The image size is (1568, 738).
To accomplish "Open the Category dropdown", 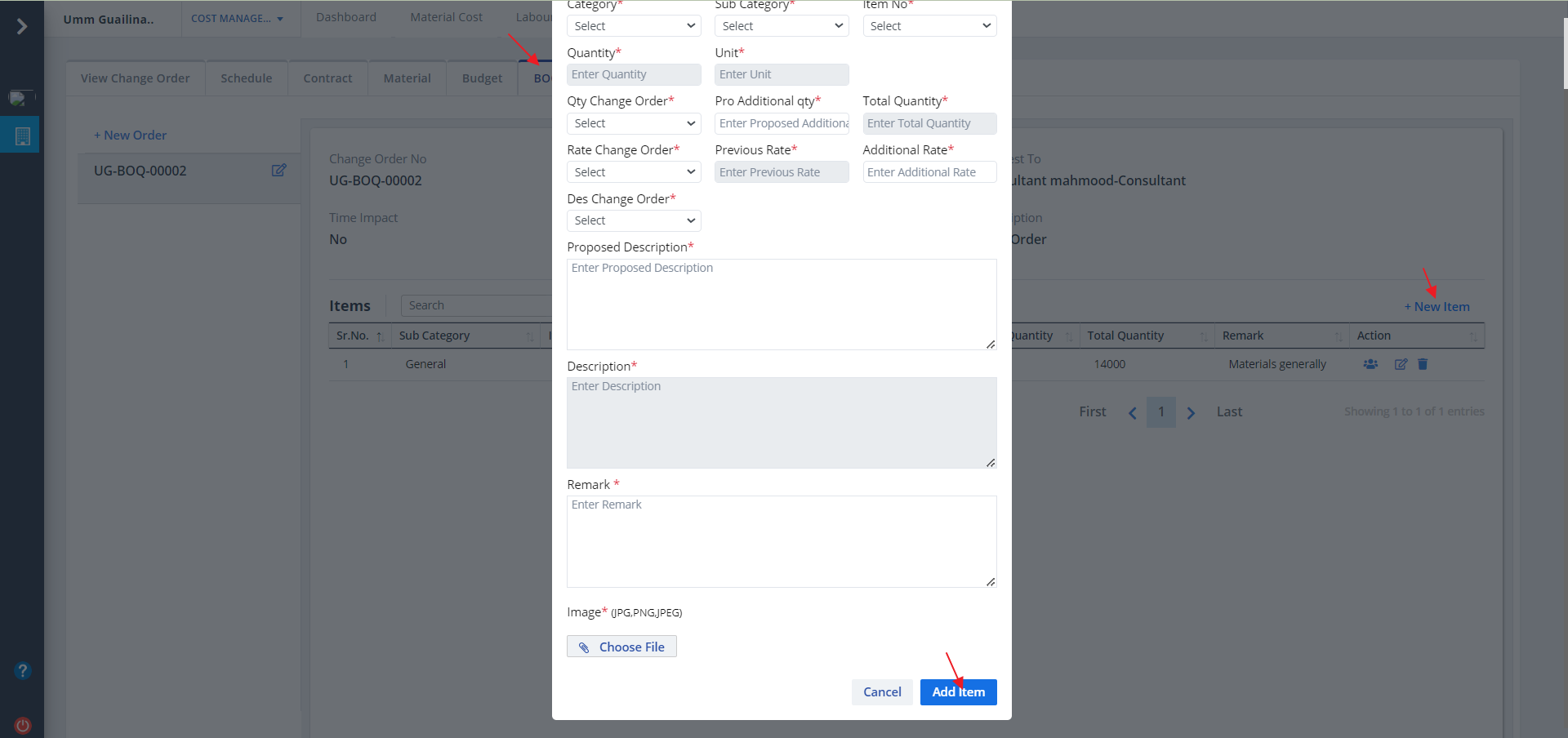I will [634, 26].
